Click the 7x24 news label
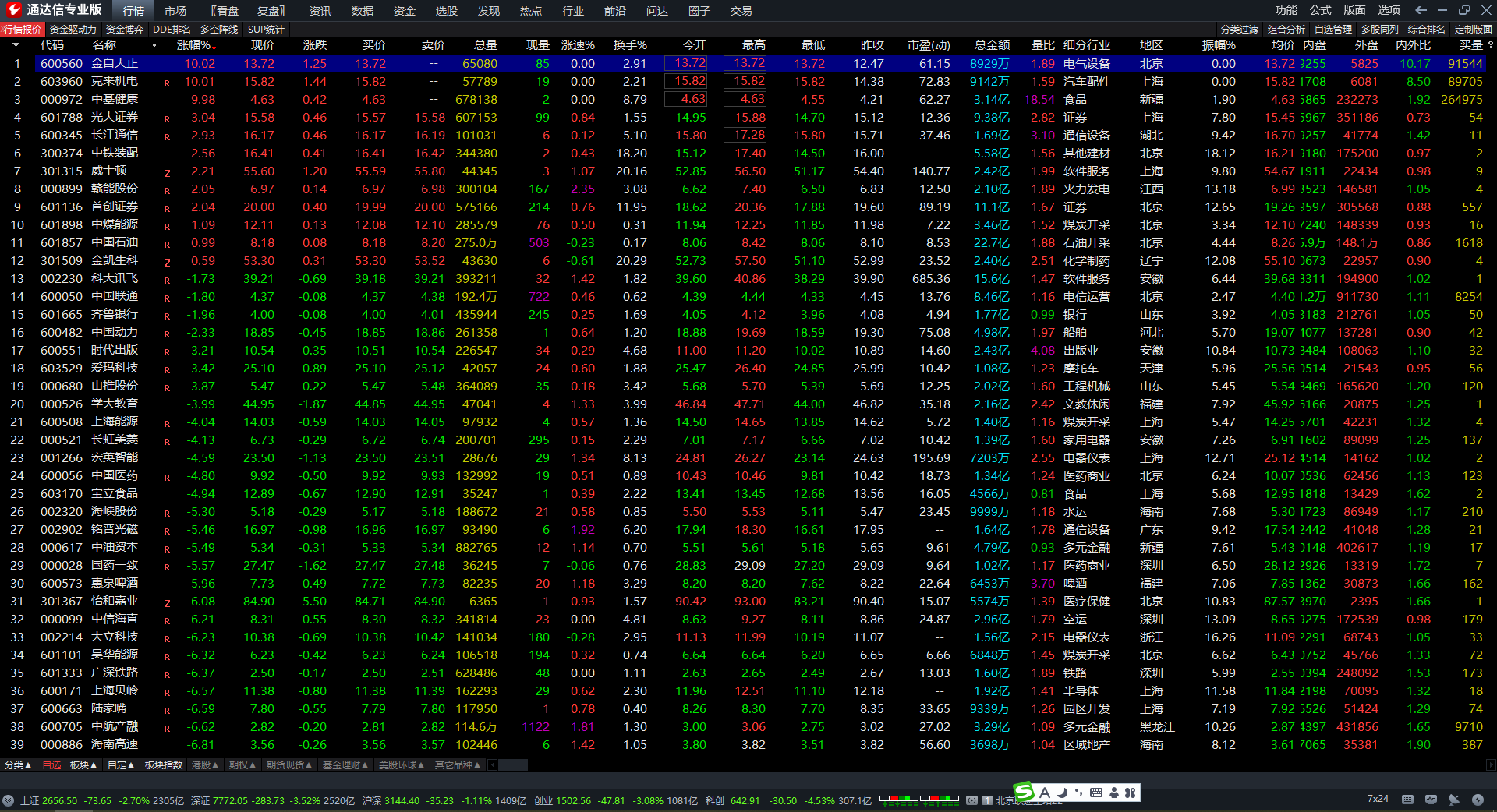Image resolution: width=1497 pixels, height=812 pixels. (1378, 799)
